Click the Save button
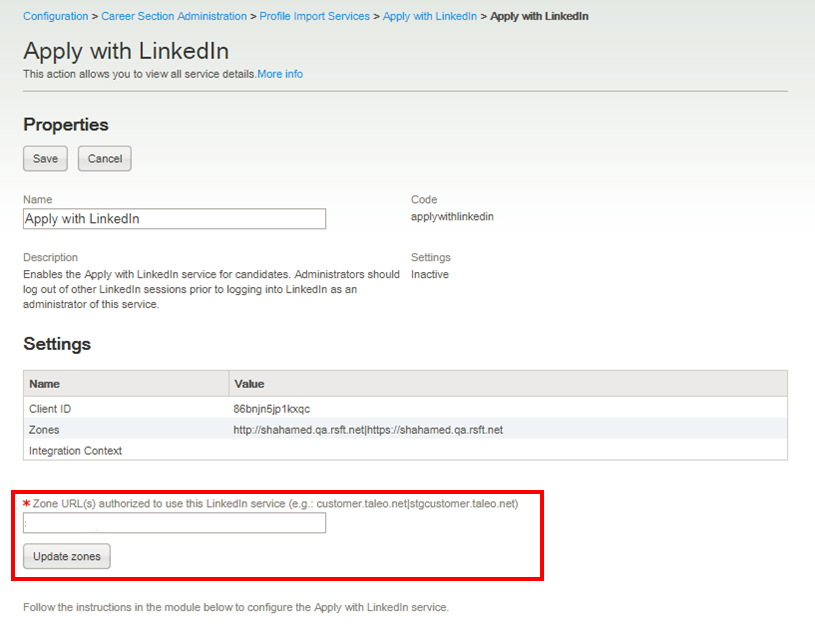Screen dimensions: 815x625 point(45,159)
